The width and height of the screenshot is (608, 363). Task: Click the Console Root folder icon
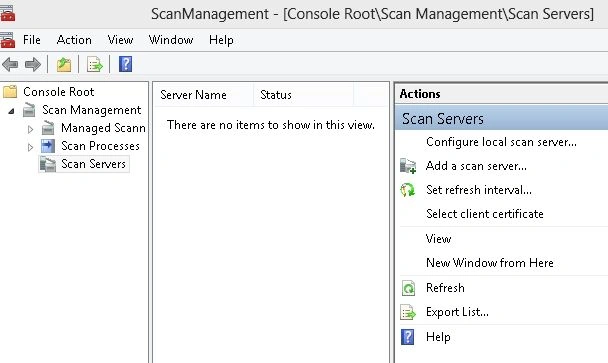coord(10,92)
